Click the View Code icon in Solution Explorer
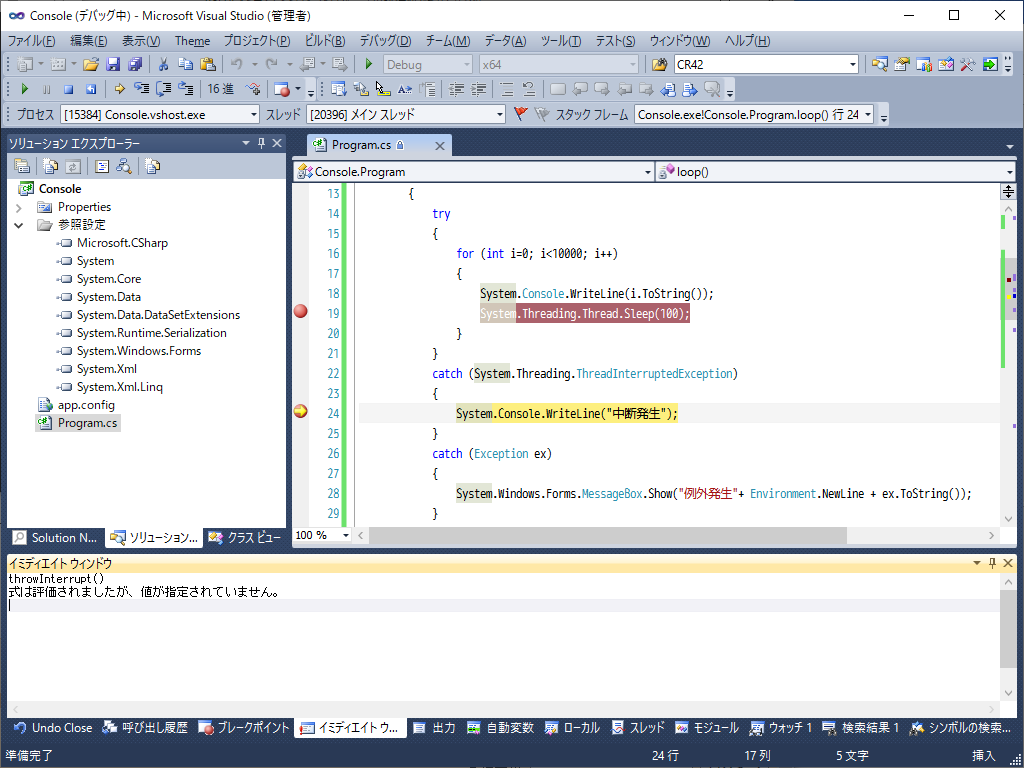The width and height of the screenshot is (1024, 768). point(101,166)
